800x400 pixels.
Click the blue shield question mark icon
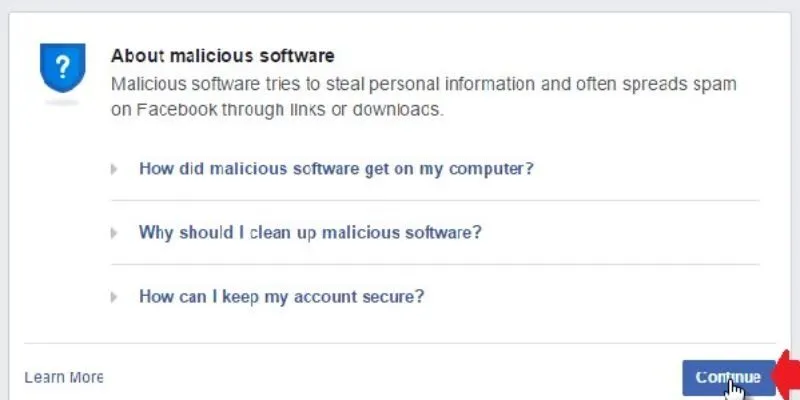61,69
